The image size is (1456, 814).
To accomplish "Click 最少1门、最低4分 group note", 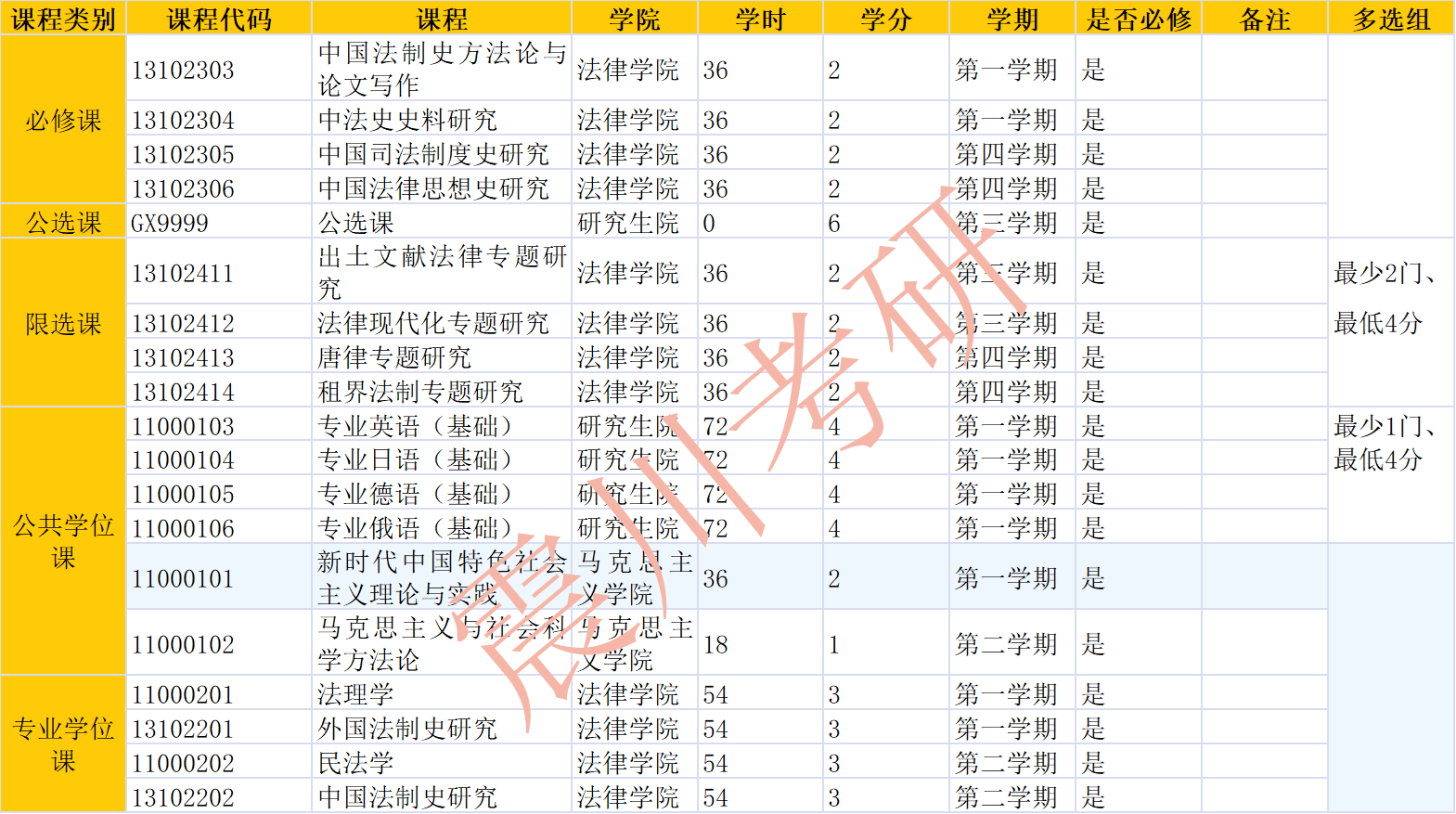I will point(1385,443).
